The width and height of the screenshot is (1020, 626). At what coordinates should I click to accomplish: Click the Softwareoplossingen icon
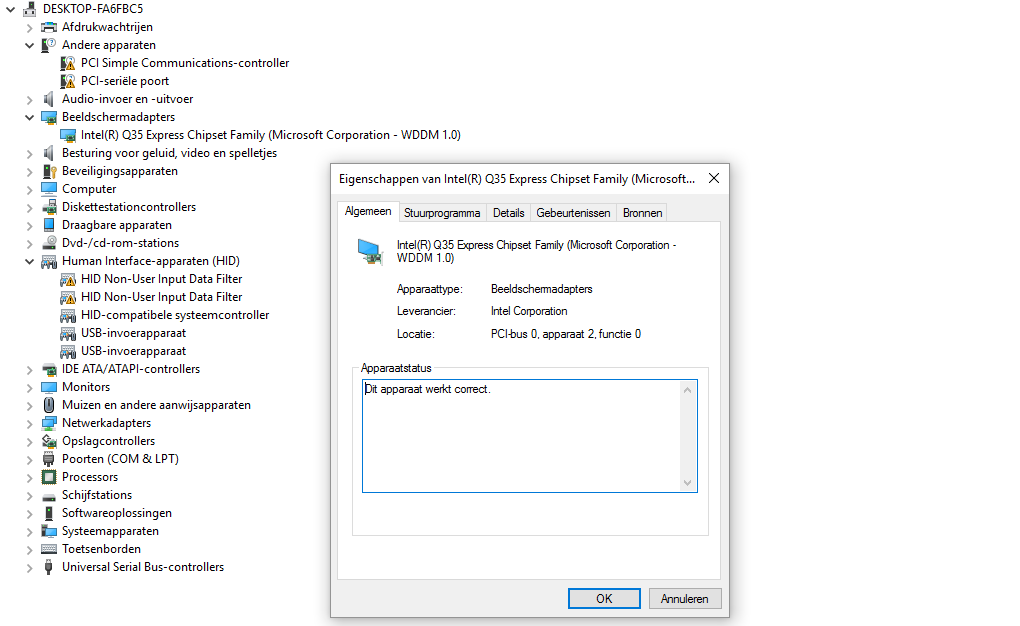[x=49, y=513]
